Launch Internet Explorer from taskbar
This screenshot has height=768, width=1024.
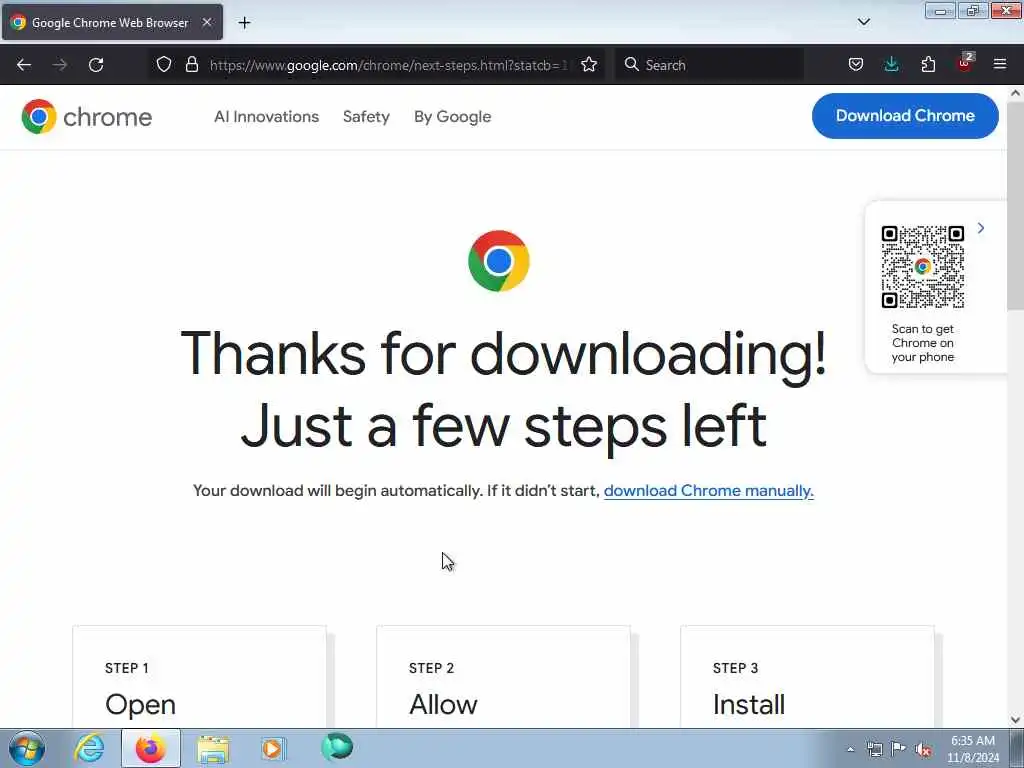89,748
